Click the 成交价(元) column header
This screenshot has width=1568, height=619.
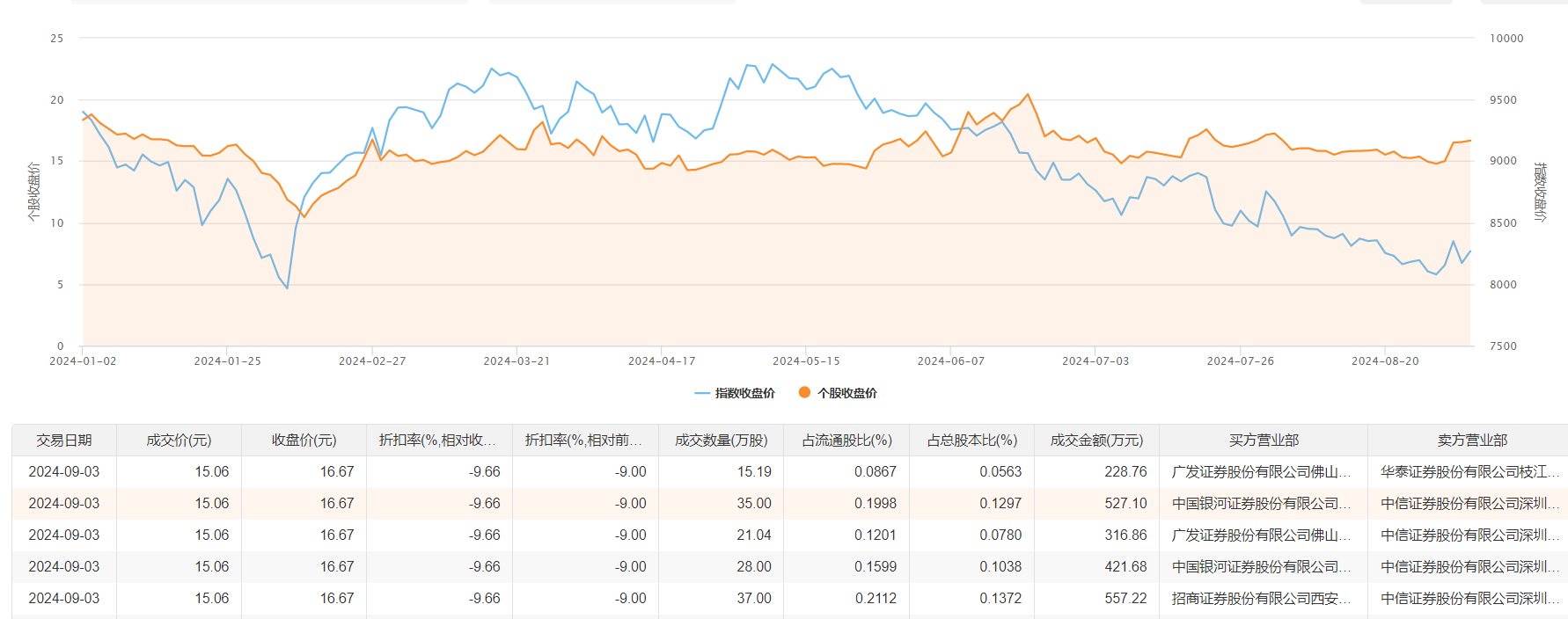pyautogui.click(x=179, y=440)
